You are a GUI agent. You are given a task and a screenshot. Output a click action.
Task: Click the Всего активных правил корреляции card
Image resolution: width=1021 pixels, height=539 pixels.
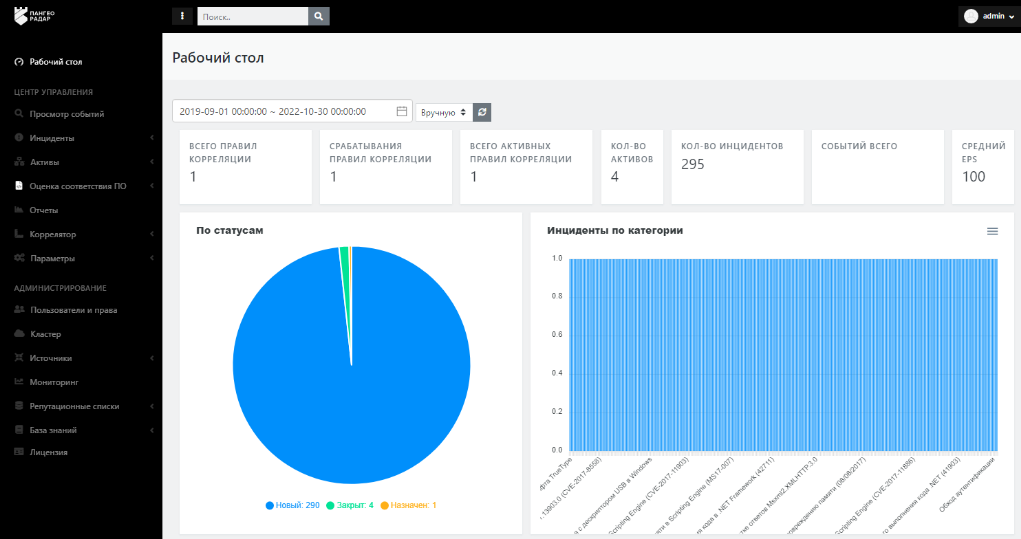526,167
